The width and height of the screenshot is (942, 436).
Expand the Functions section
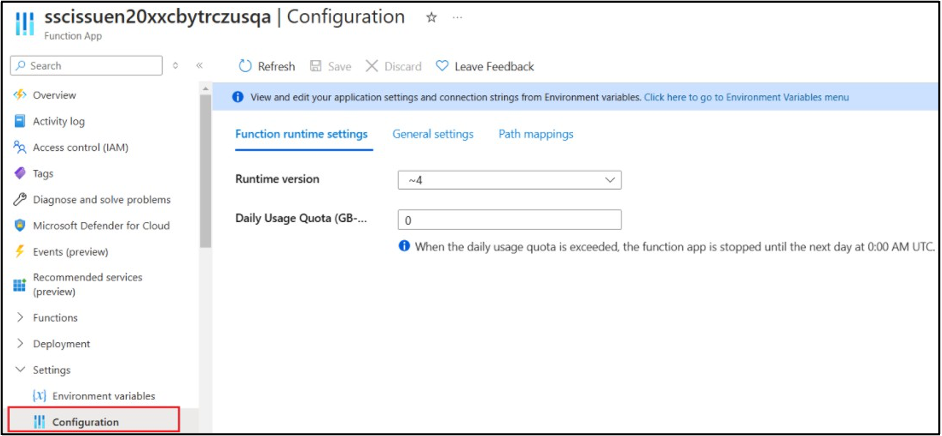pos(20,318)
